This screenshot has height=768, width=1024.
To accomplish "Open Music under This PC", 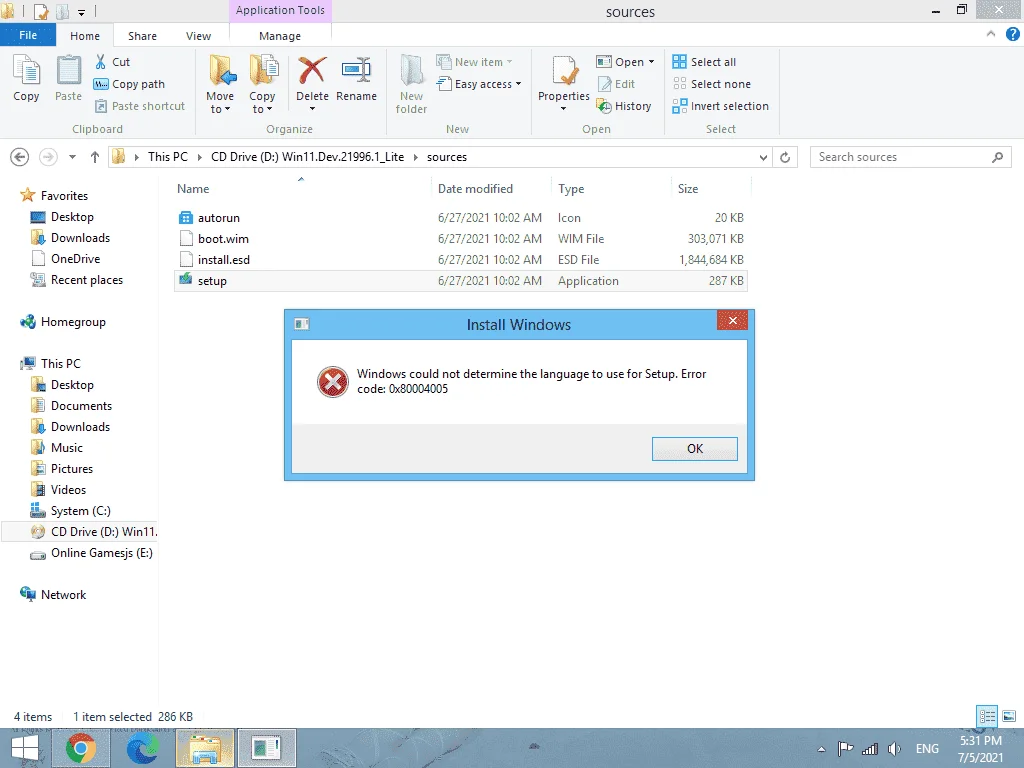I will [x=57, y=447].
